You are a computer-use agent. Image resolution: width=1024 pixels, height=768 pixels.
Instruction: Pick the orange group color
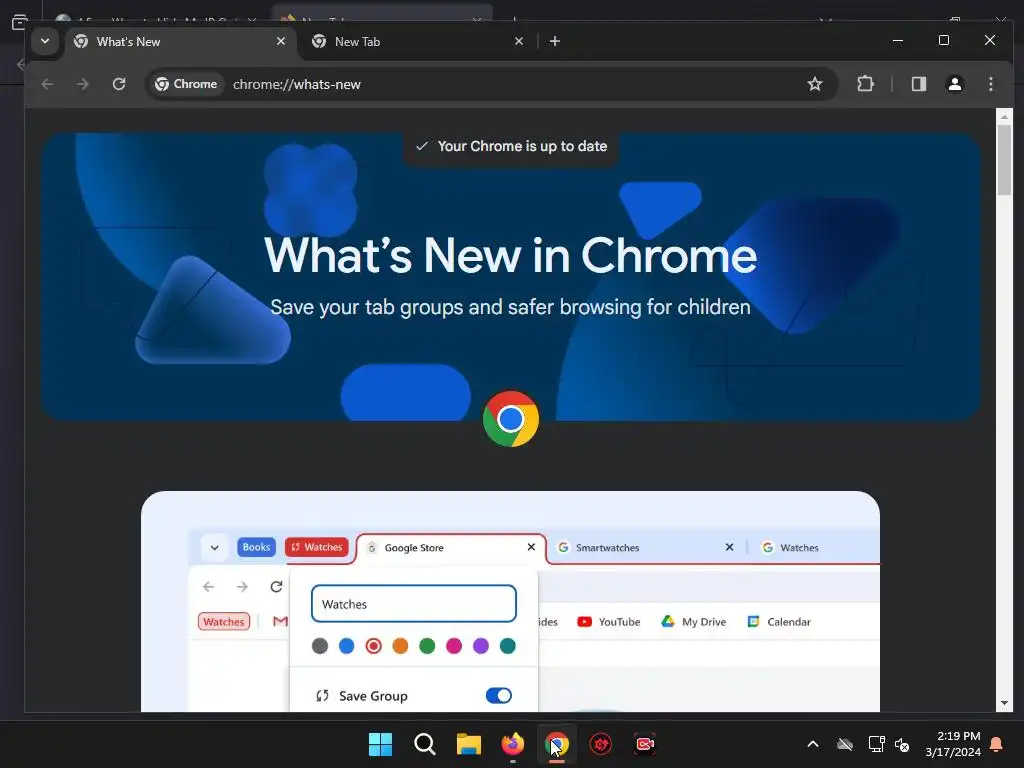(x=400, y=646)
